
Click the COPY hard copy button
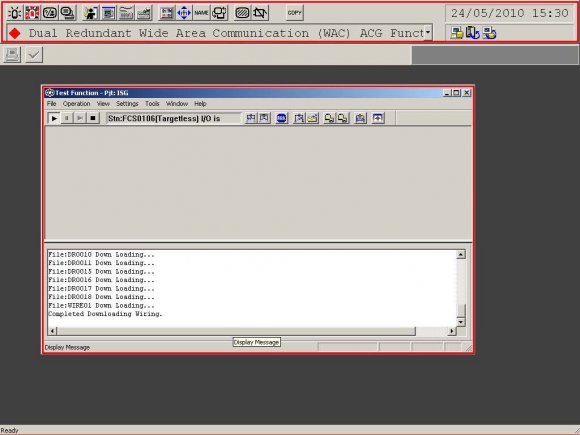point(294,13)
